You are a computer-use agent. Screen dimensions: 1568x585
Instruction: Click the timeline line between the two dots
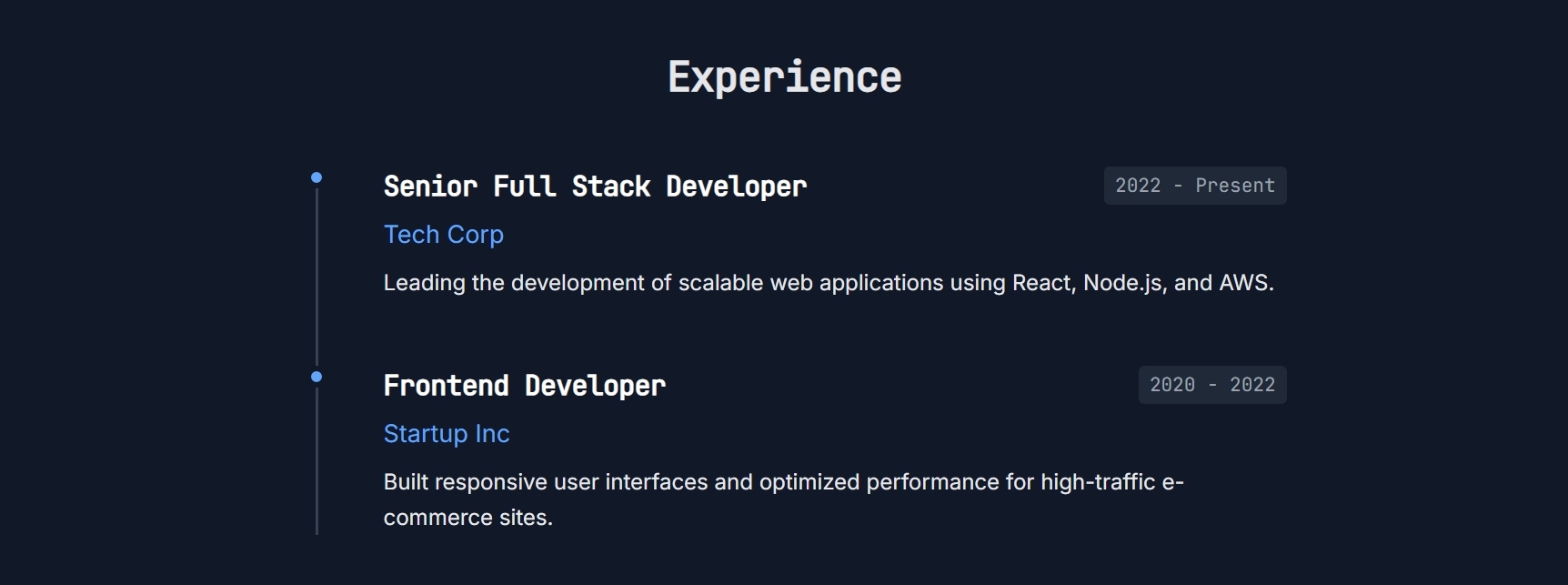click(x=317, y=277)
